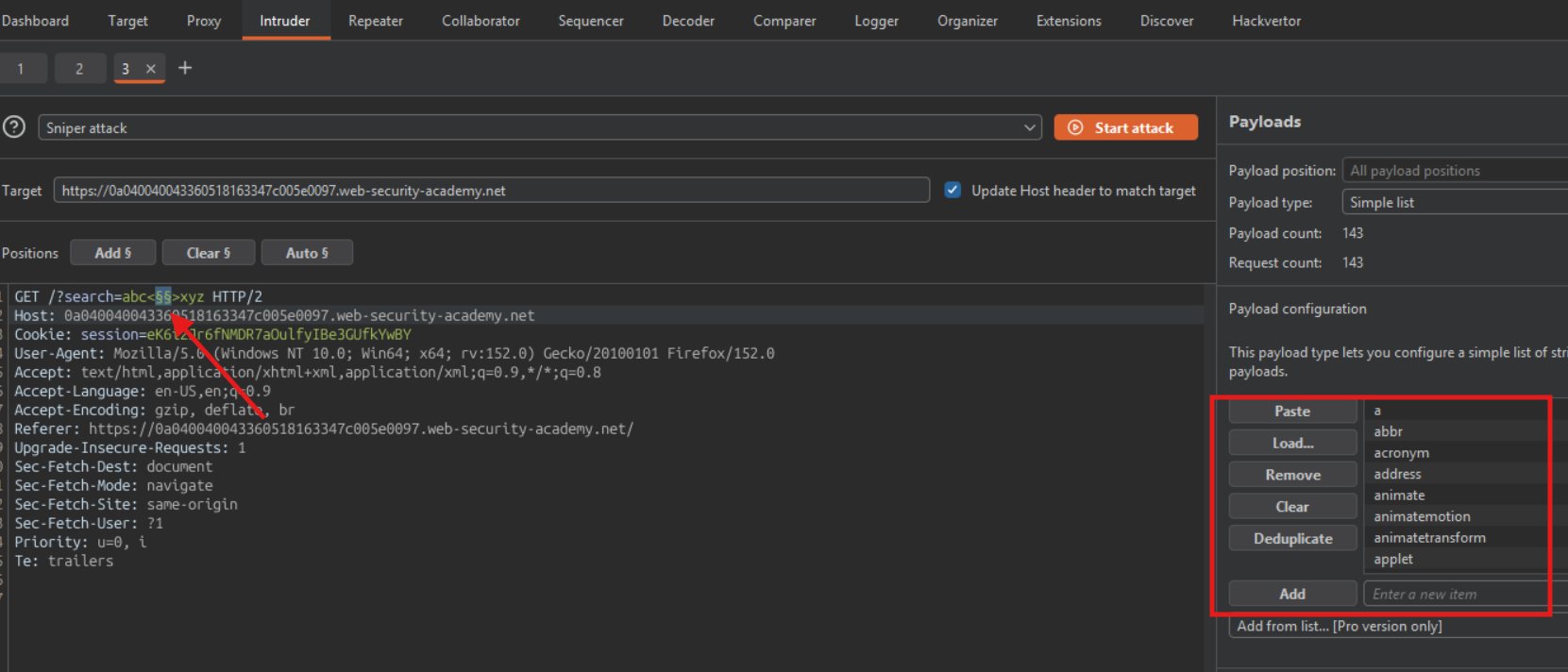The width and height of the screenshot is (1568, 672).
Task: Open the Payload position dropdown
Action: 1455,171
